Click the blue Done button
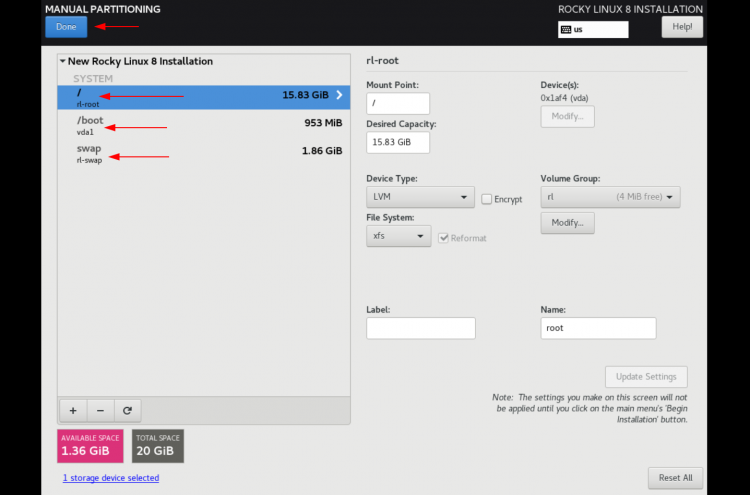This screenshot has width=750, height=495. coord(66,27)
